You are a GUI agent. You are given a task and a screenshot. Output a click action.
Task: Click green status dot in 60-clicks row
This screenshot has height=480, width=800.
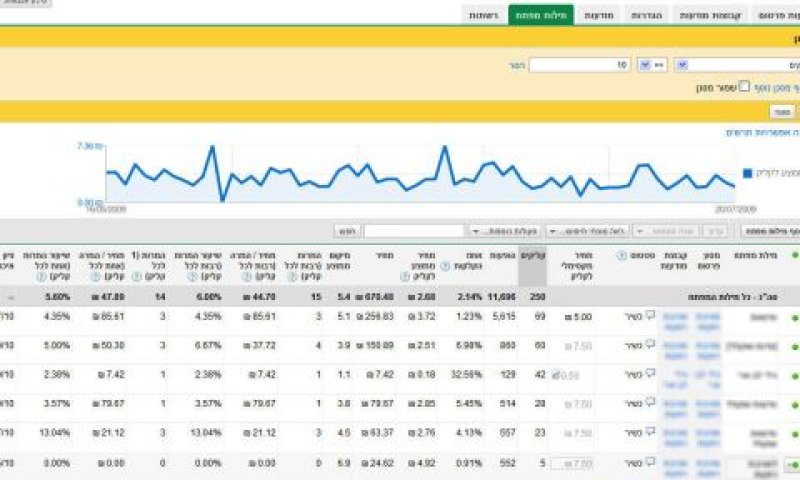click(795, 347)
